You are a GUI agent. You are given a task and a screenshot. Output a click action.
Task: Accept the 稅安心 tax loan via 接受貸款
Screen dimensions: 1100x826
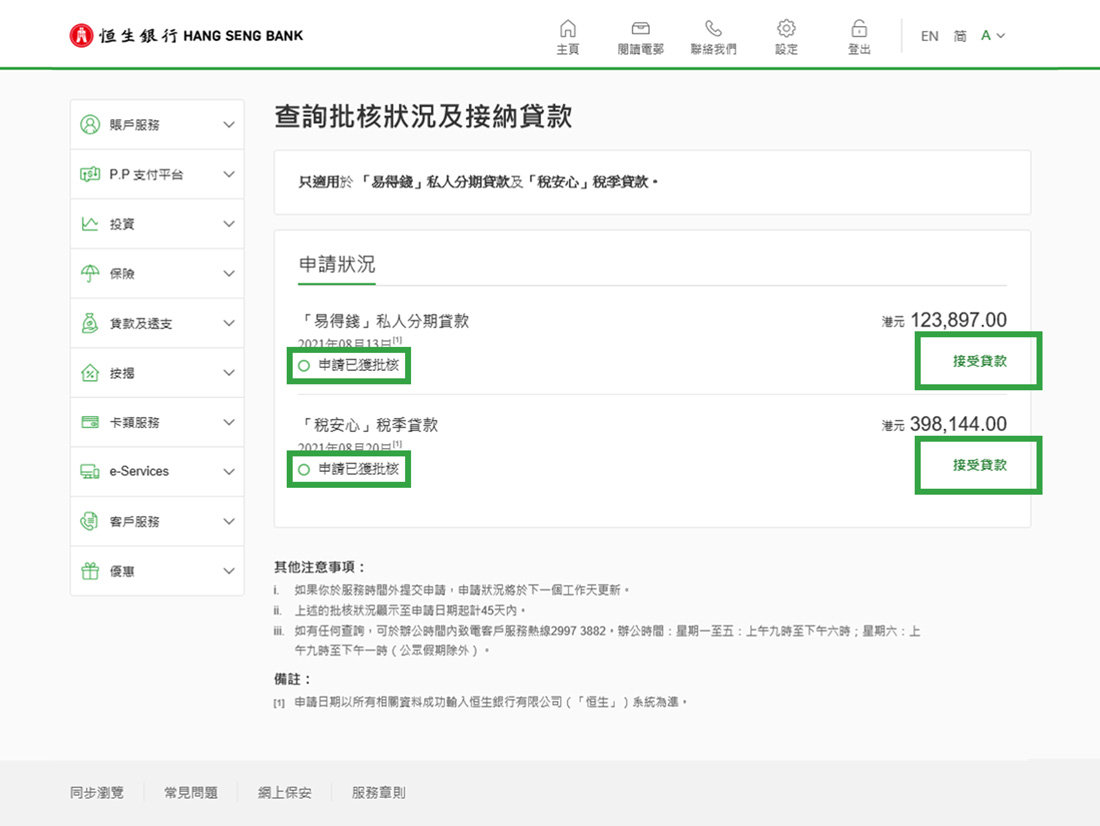point(979,465)
